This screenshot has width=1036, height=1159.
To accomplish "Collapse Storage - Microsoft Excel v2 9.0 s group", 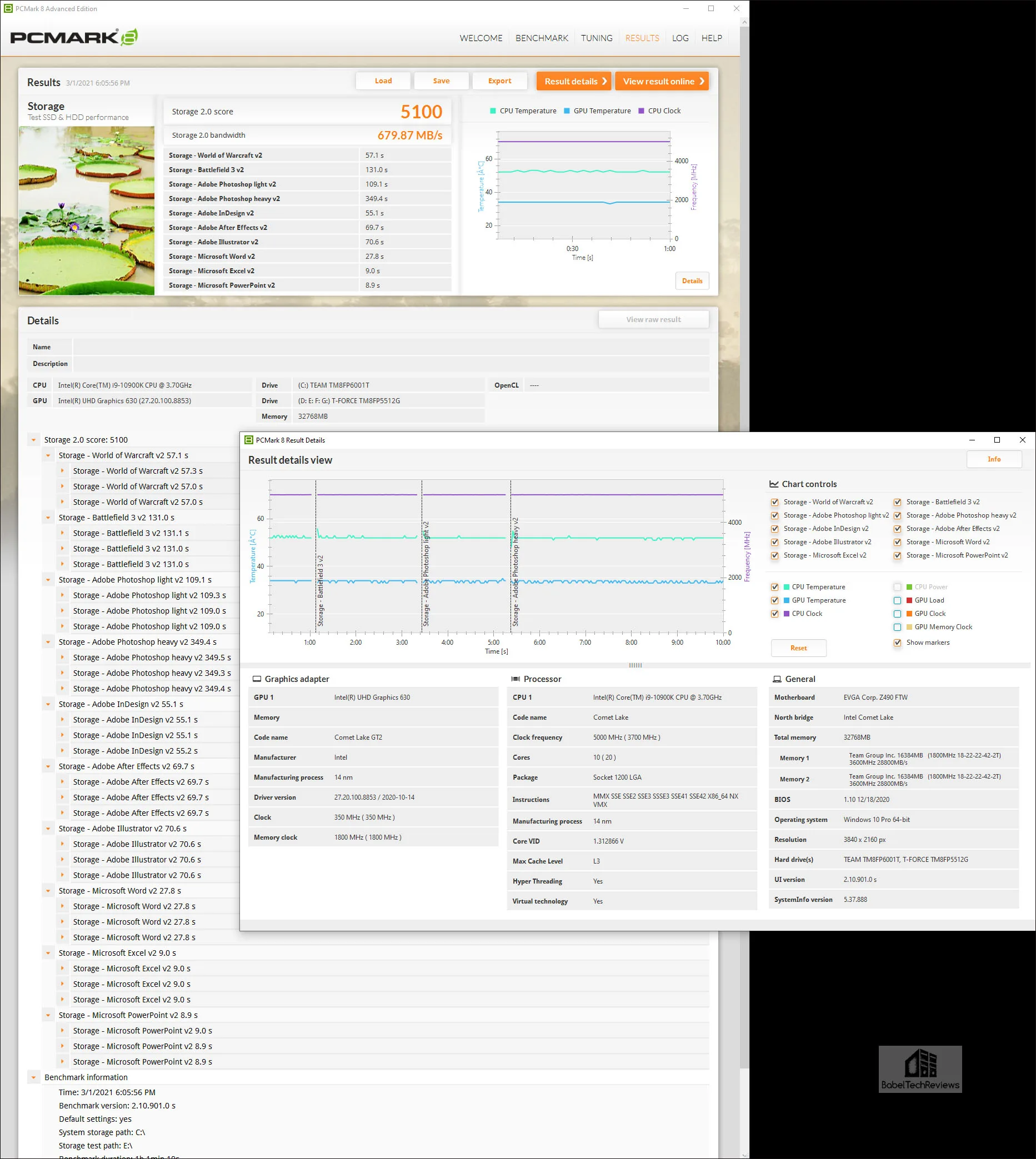I will [48, 953].
